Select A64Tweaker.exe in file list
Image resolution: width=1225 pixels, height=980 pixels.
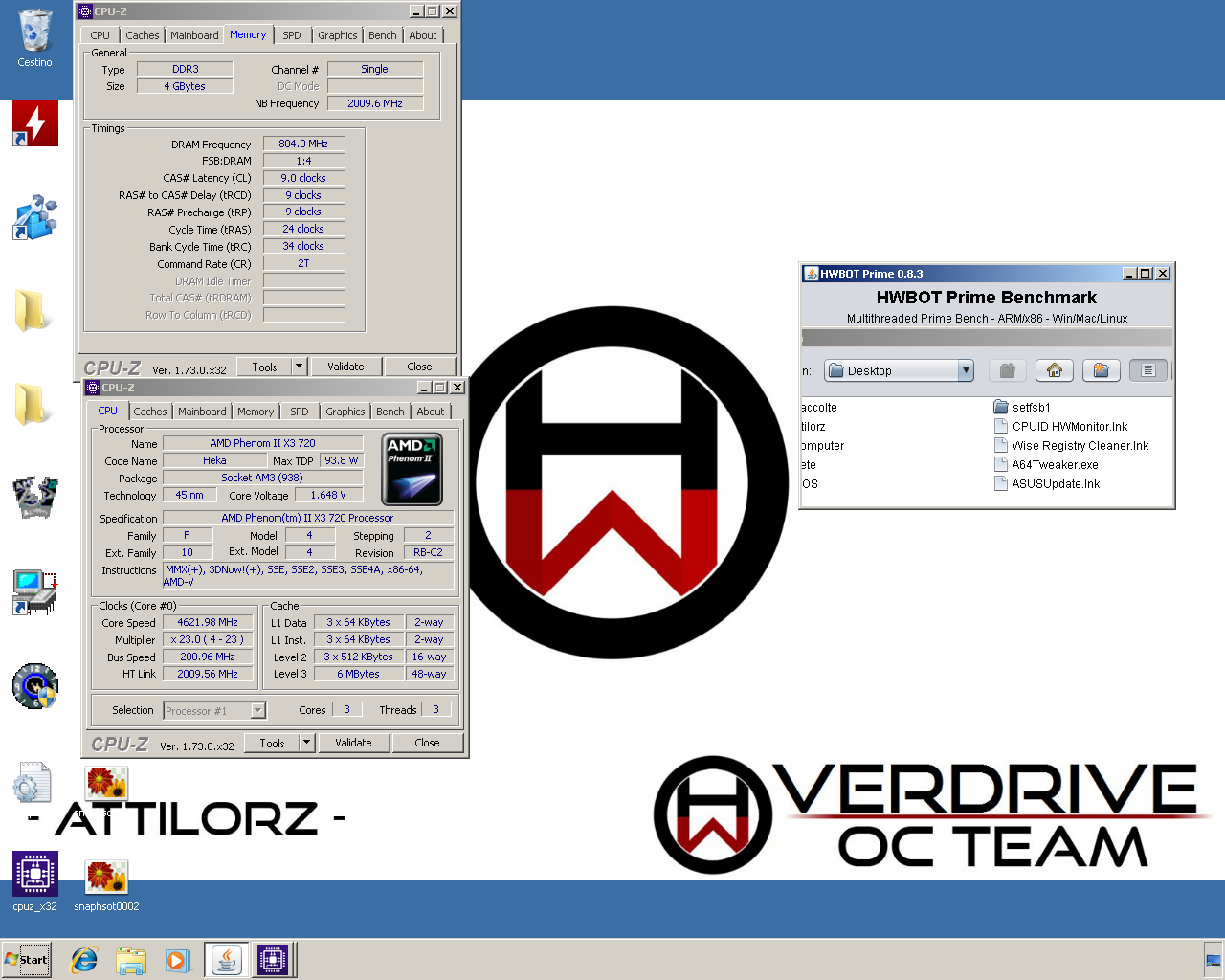(1046, 465)
